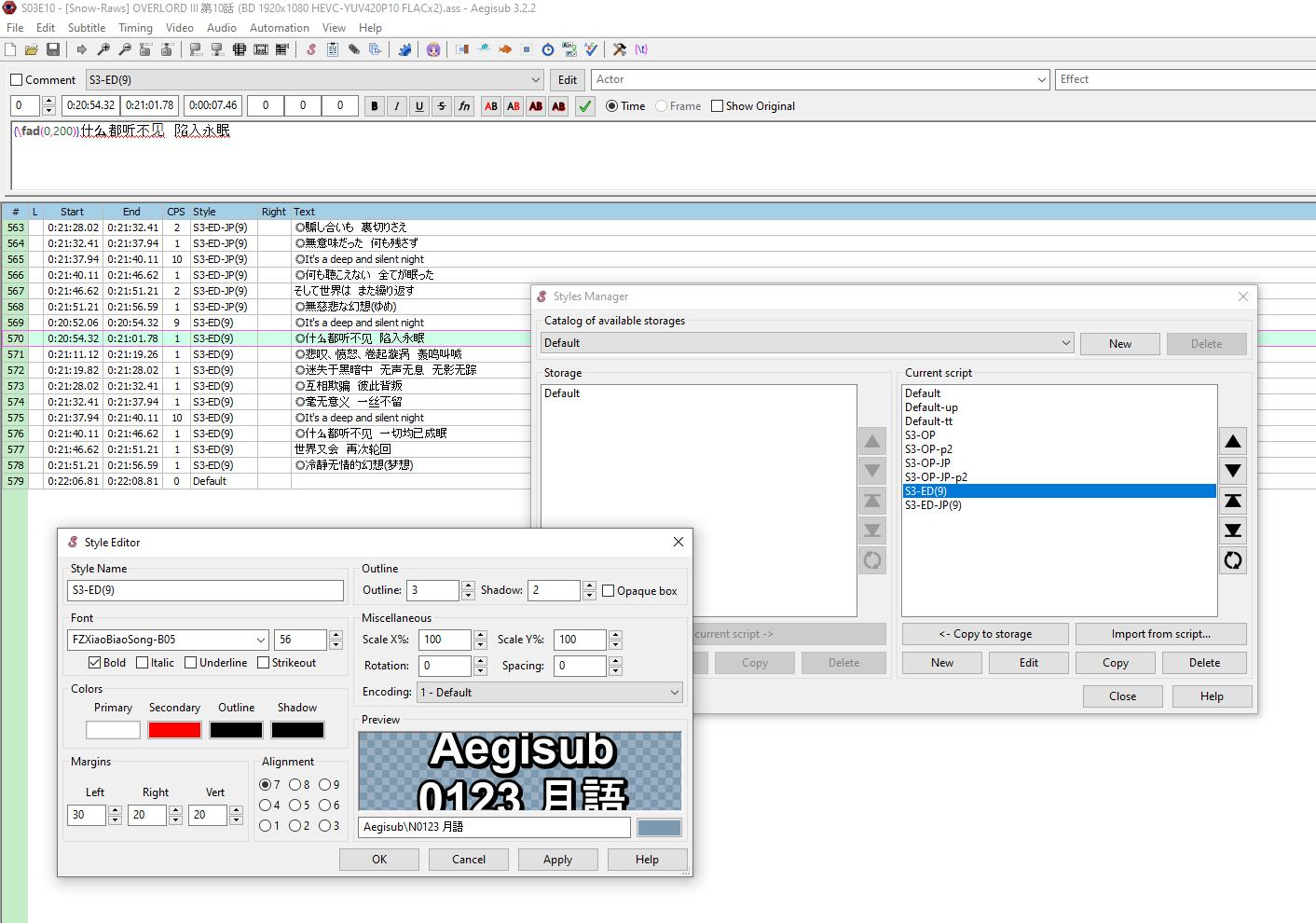
Task: Click the bold B formatting button
Action: pos(375,106)
